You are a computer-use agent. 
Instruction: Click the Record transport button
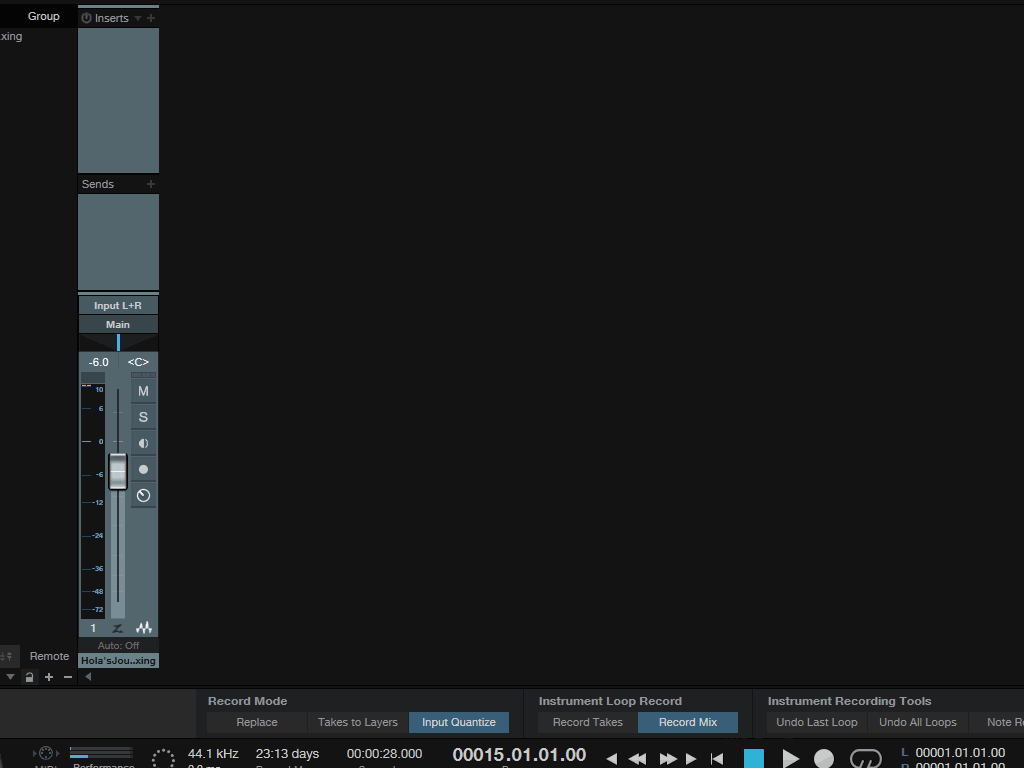tap(824, 758)
